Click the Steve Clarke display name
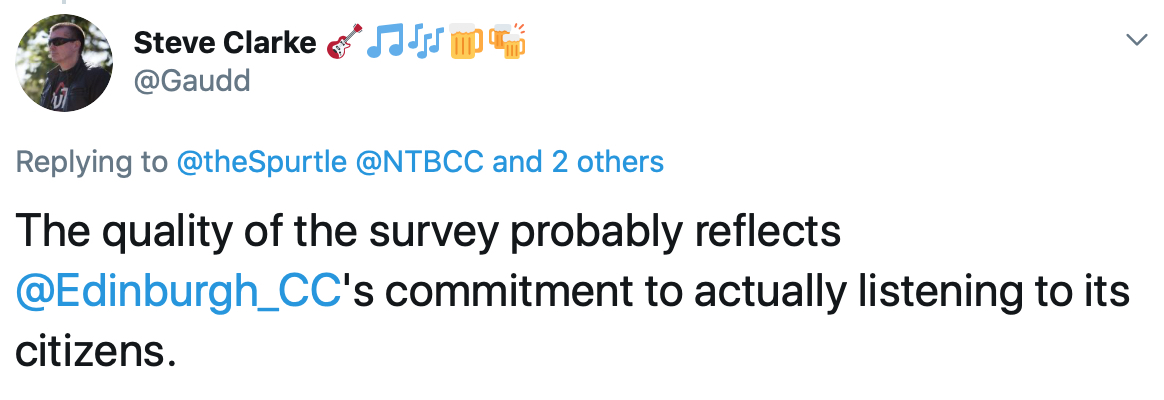 pyautogui.click(x=225, y=44)
